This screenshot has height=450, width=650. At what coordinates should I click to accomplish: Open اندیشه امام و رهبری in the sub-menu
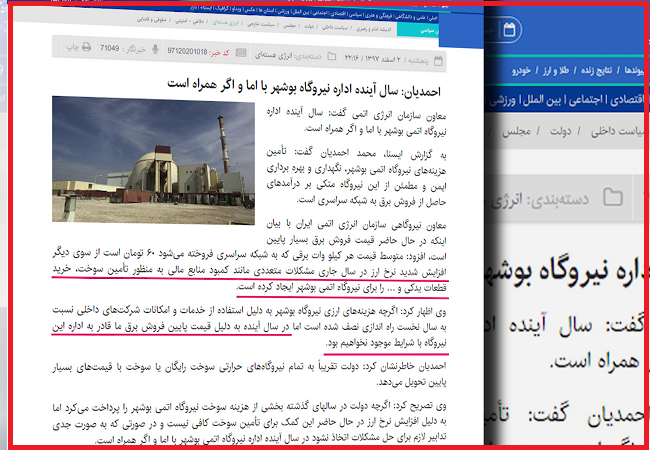(374, 29)
